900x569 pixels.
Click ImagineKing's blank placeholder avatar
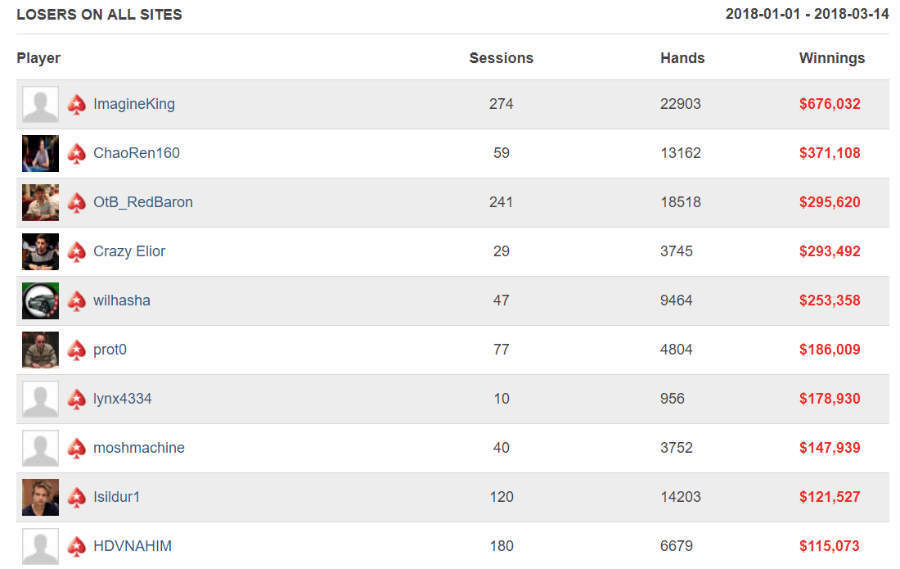[40, 104]
